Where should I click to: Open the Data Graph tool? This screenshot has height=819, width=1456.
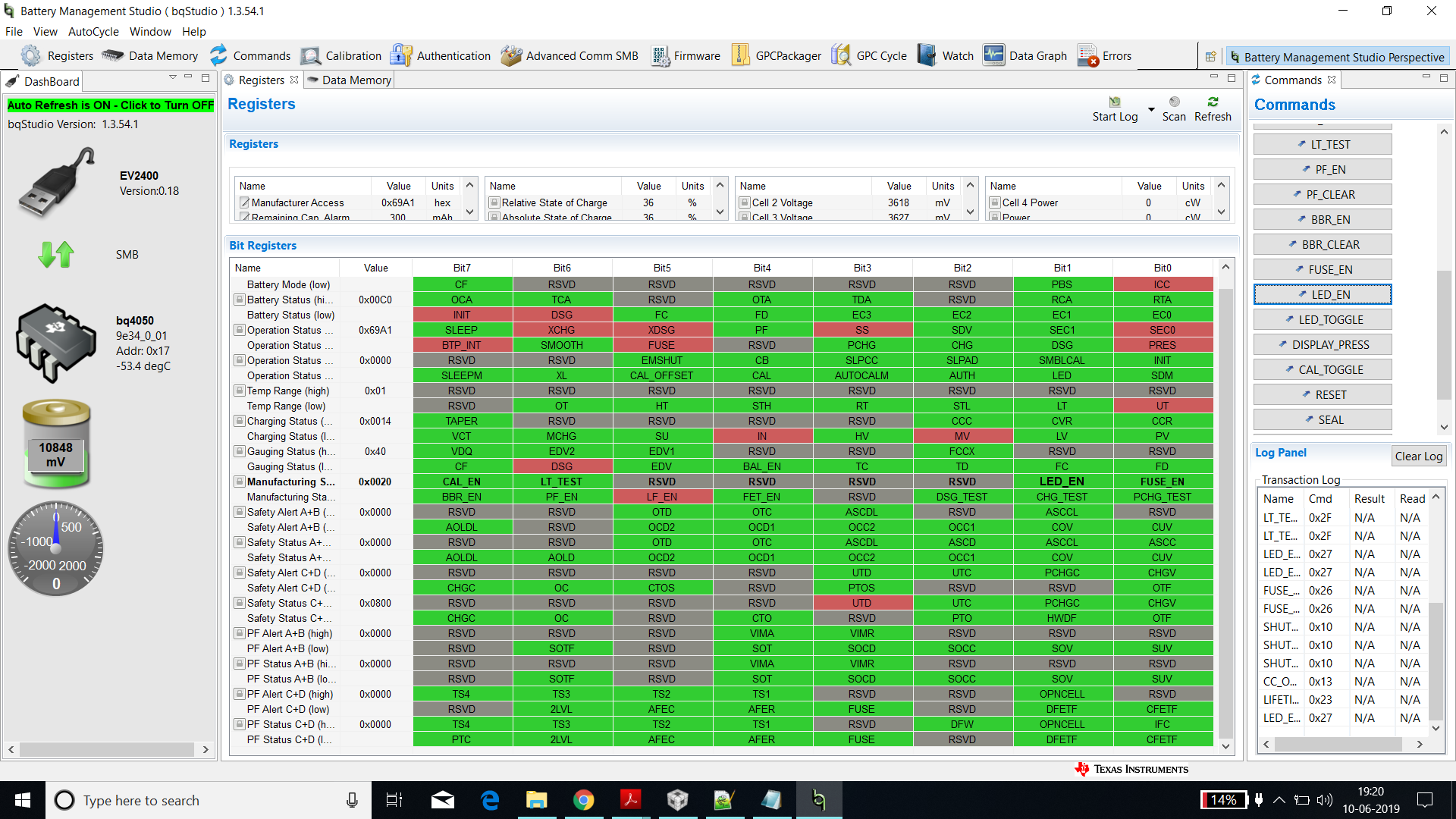point(1025,56)
